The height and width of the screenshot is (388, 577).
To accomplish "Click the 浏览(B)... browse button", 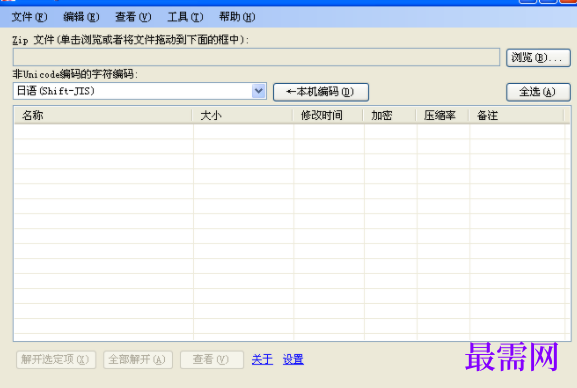I will 538,58.
